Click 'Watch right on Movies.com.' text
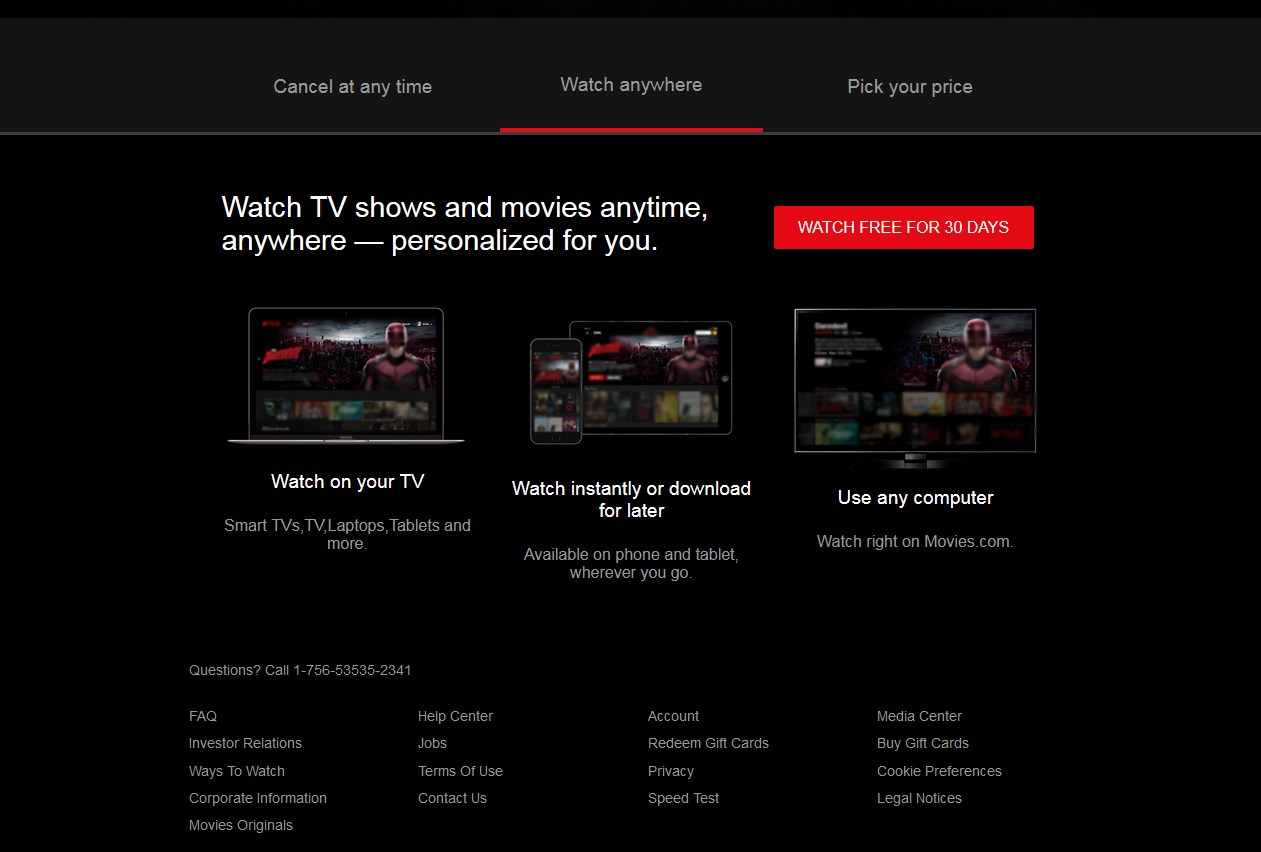This screenshot has height=852, width=1261. pos(915,542)
